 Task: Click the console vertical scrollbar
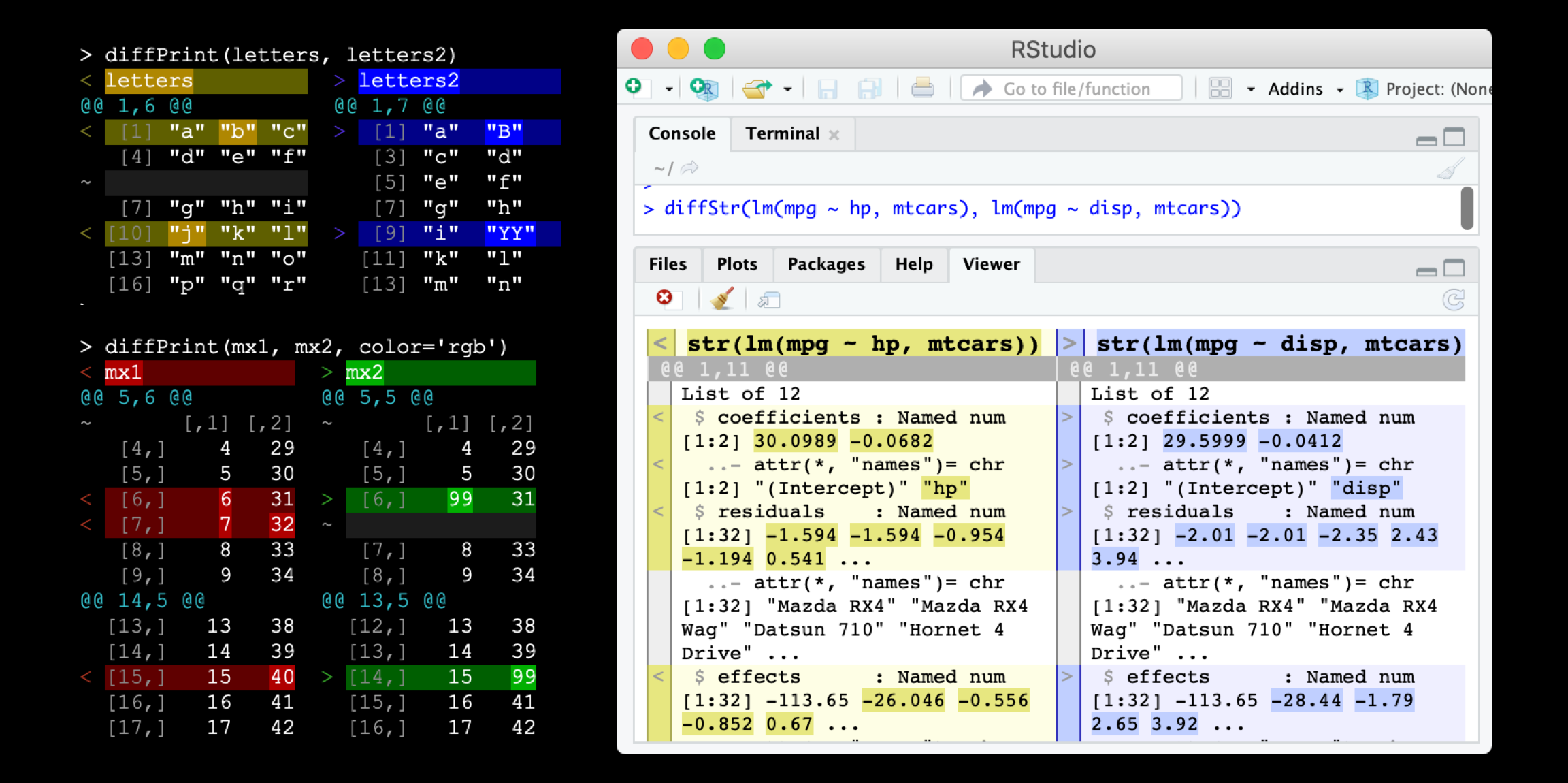click(x=1467, y=208)
